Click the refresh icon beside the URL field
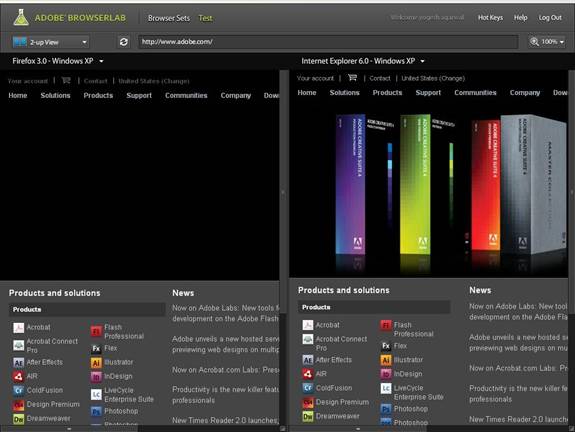The height and width of the screenshot is (432, 575). [124, 42]
